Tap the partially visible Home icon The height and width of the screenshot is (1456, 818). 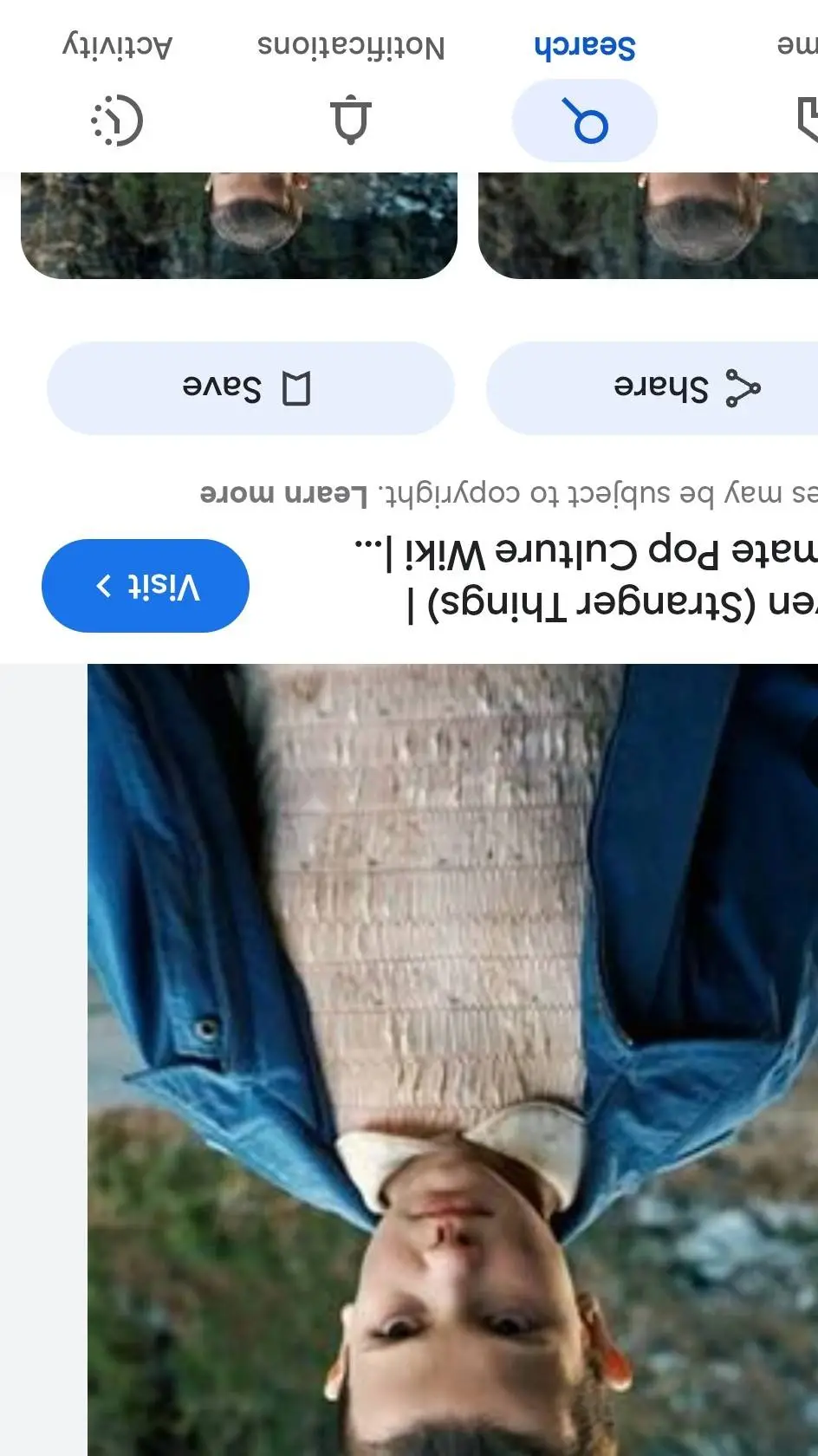pyautogui.click(x=808, y=120)
